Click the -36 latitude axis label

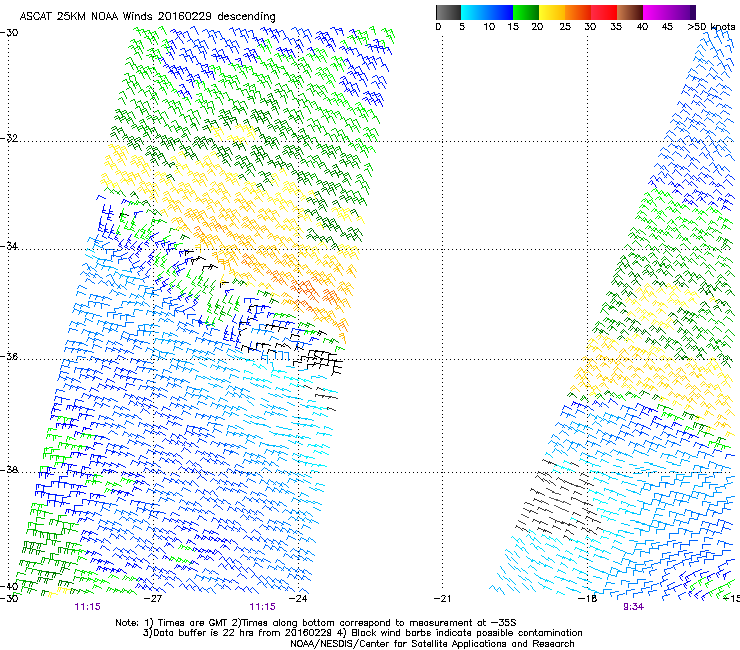9,356
